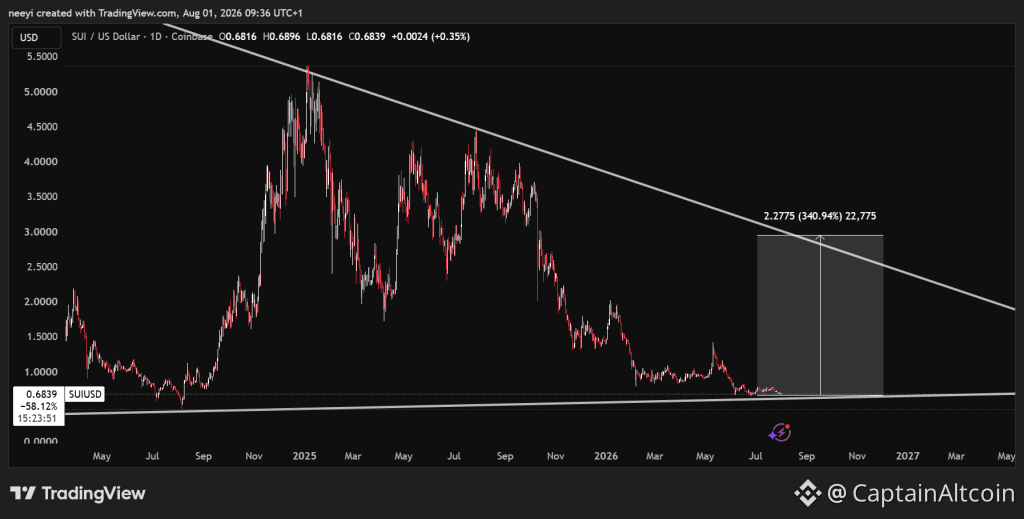Click the 2.0000 price axis label
This screenshot has height=519, width=1024.
click(x=40, y=302)
